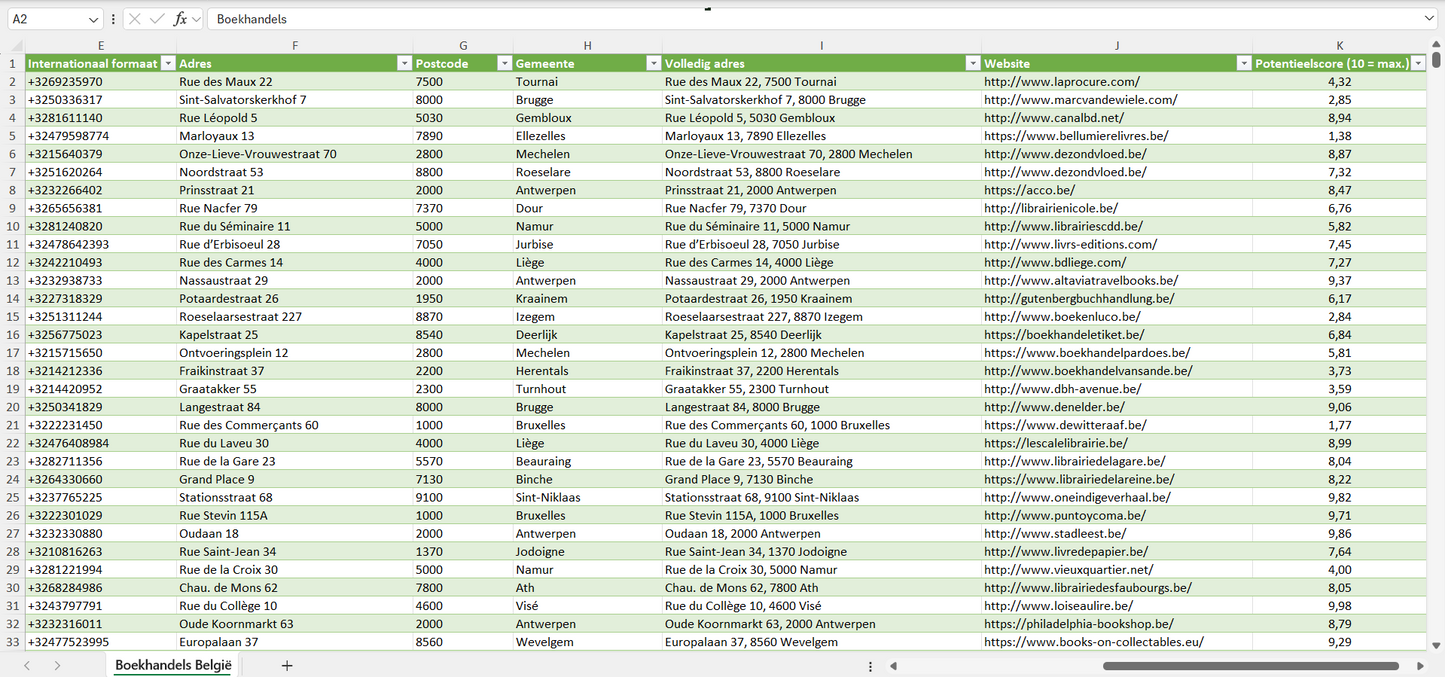Expand the Name Box dropdown arrow
Image resolution: width=1445 pixels, height=677 pixels.
click(x=93, y=19)
